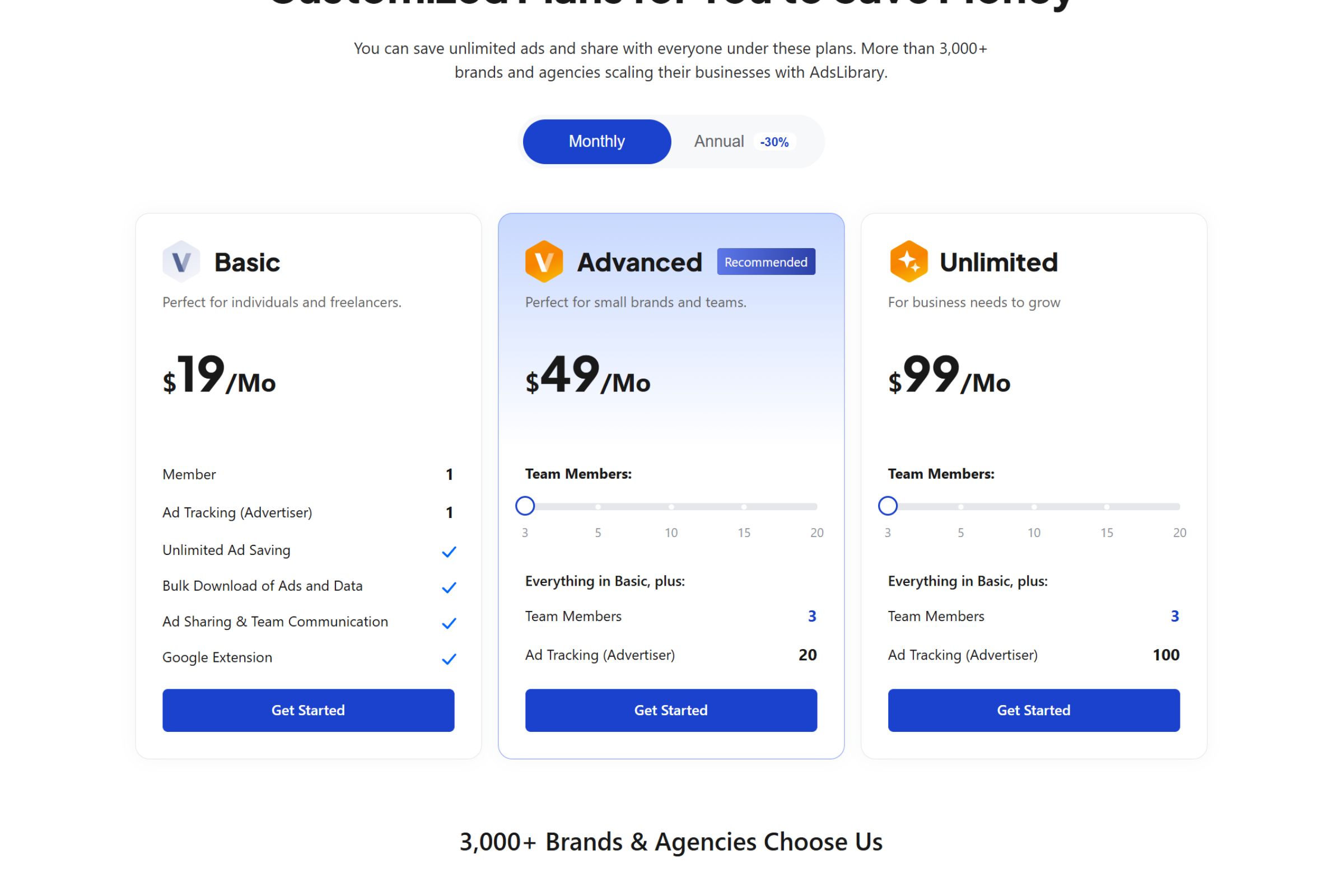Click the Unlimited plan sparkle icon
1344x896 pixels.
point(908,262)
